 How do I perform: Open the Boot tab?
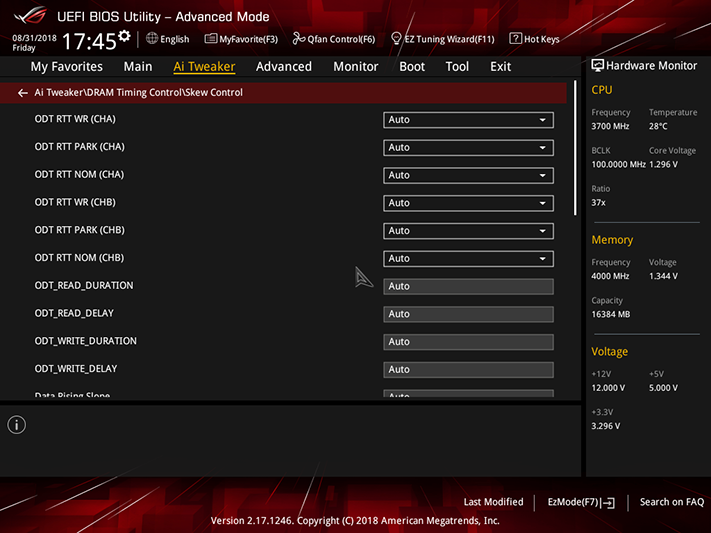coord(412,67)
